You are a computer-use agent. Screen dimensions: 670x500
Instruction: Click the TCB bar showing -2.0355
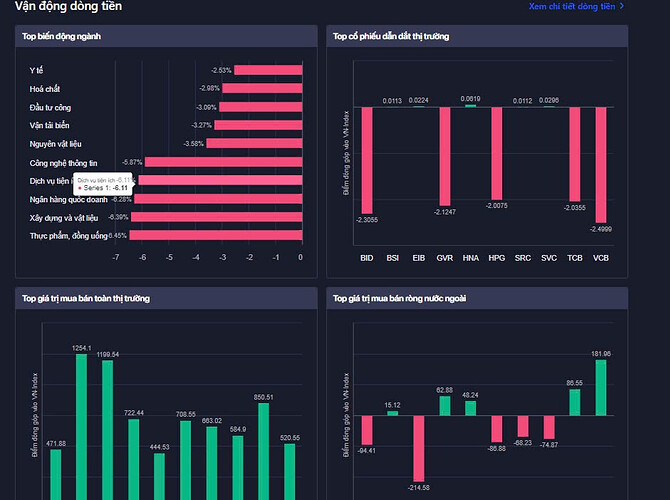point(575,154)
